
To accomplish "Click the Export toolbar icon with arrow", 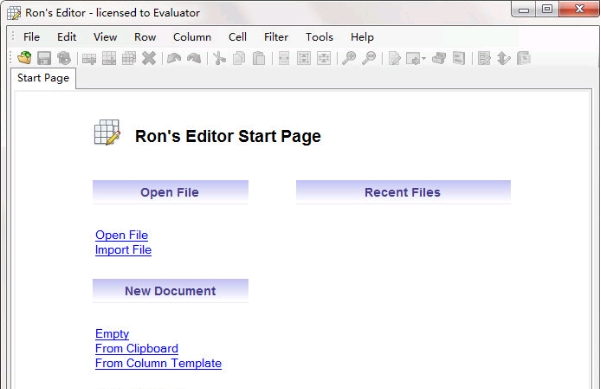I will 413,58.
